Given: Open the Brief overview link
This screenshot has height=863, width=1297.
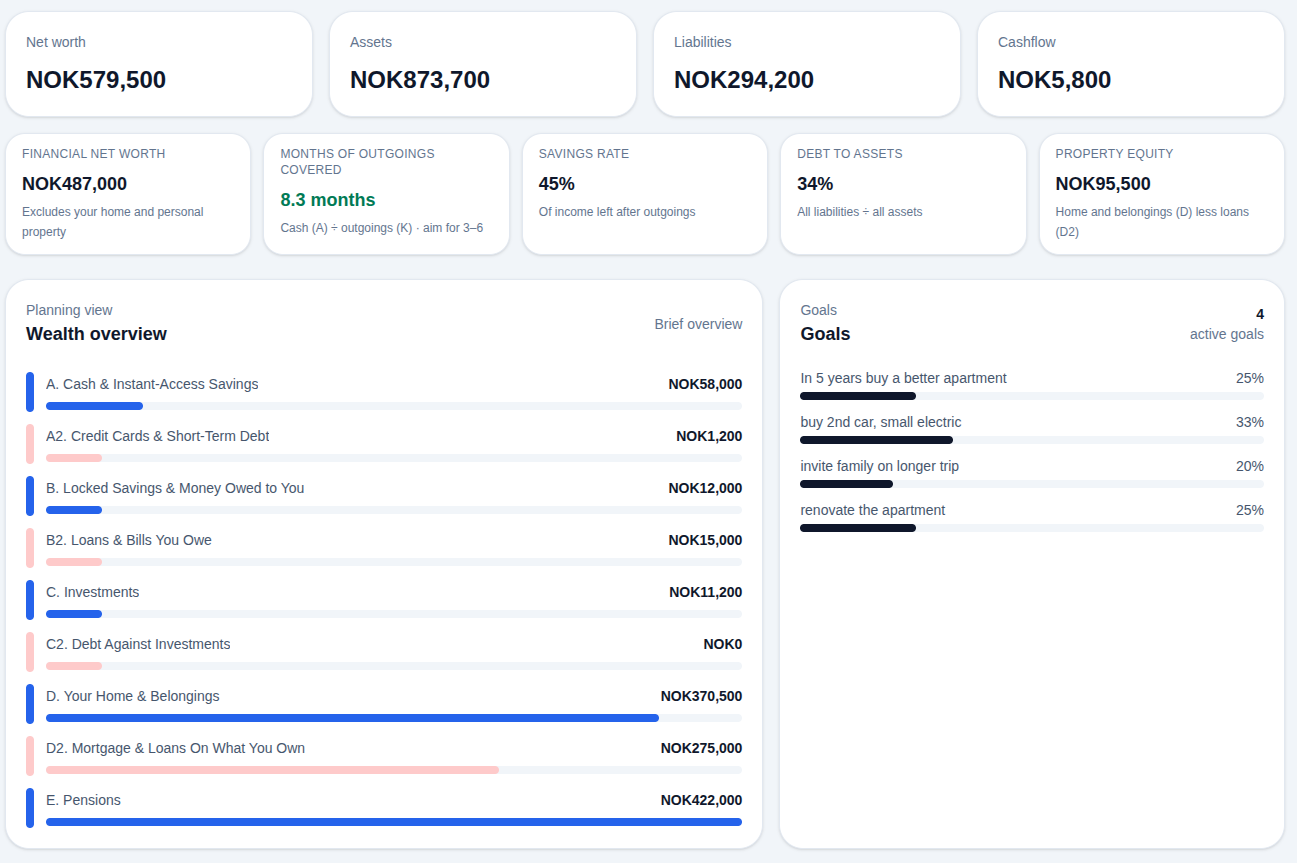Looking at the screenshot, I should click(x=698, y=324).
